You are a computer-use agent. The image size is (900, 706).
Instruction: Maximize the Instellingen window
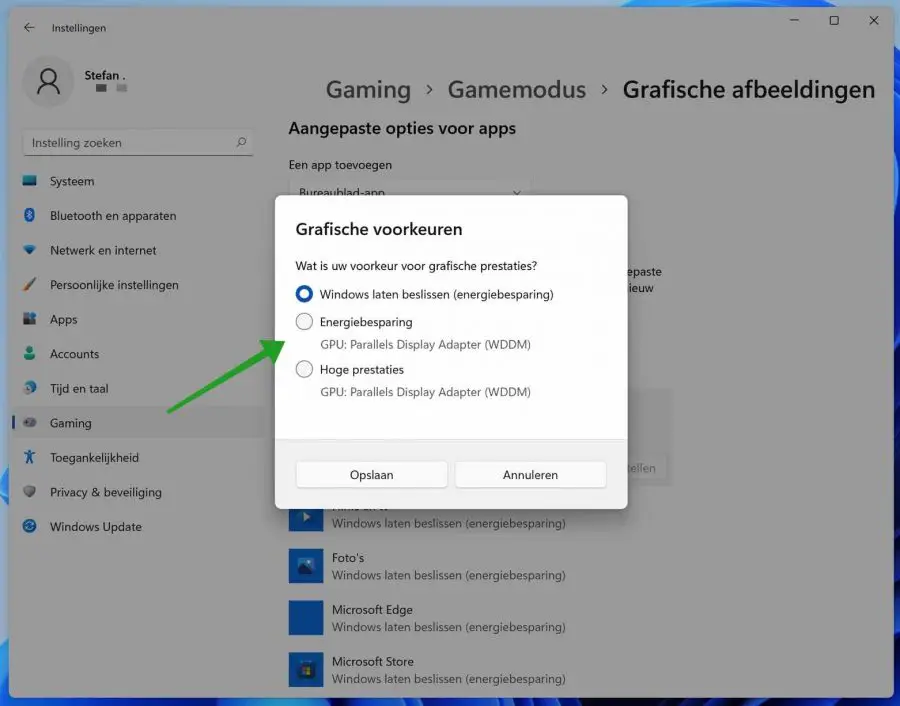click(834, 21)
